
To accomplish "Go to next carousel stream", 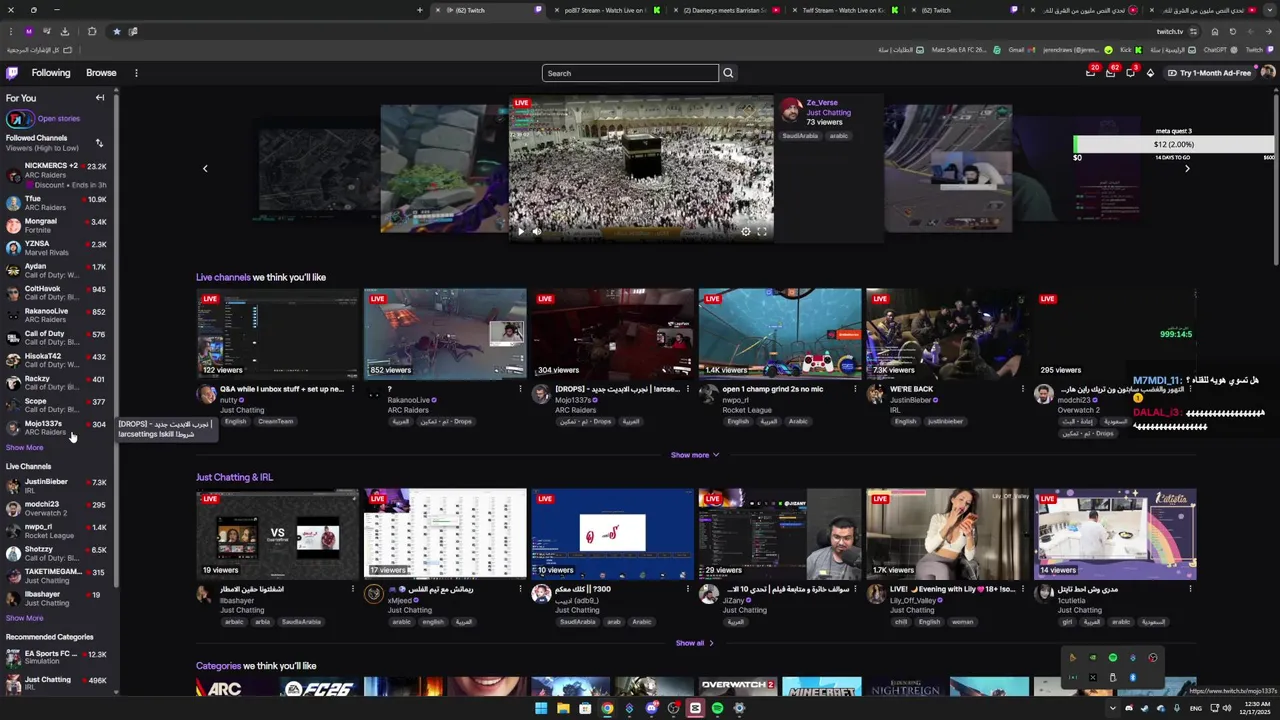I will click(x=1187, y=168).
